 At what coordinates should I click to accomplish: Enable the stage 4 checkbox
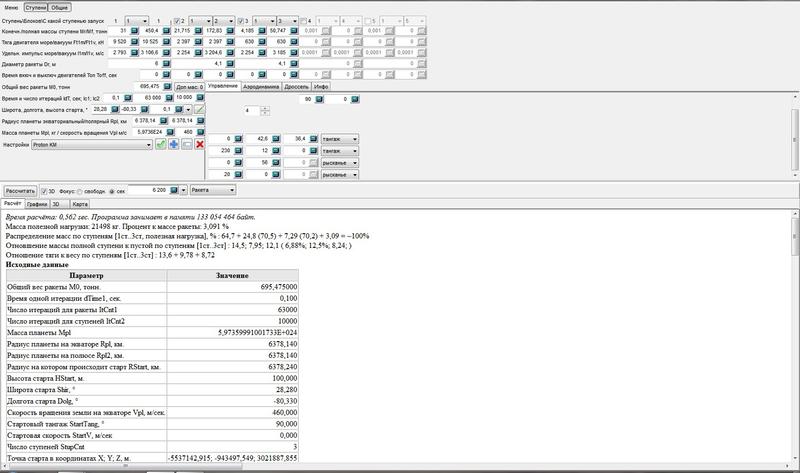pos(304,21)
